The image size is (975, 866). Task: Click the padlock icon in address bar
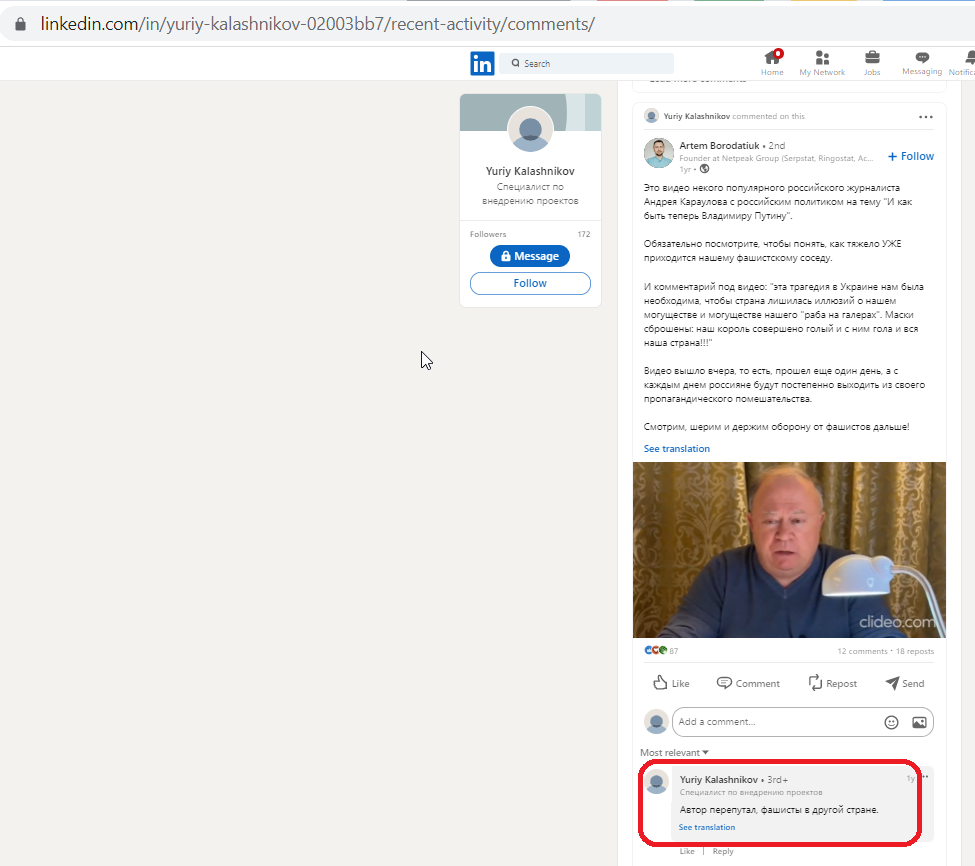21,24
